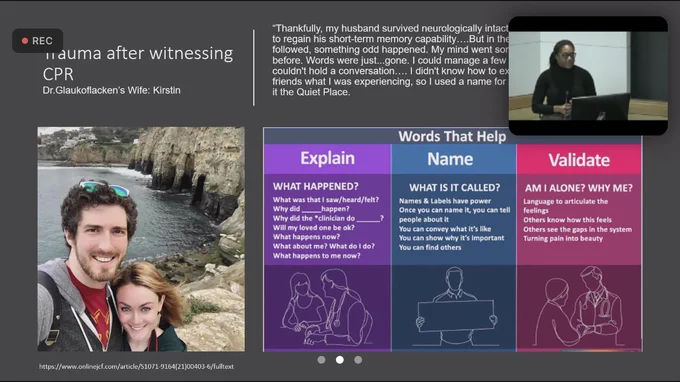Click the person holding blank sign illustration
The image size is (680, 382).
454,307
